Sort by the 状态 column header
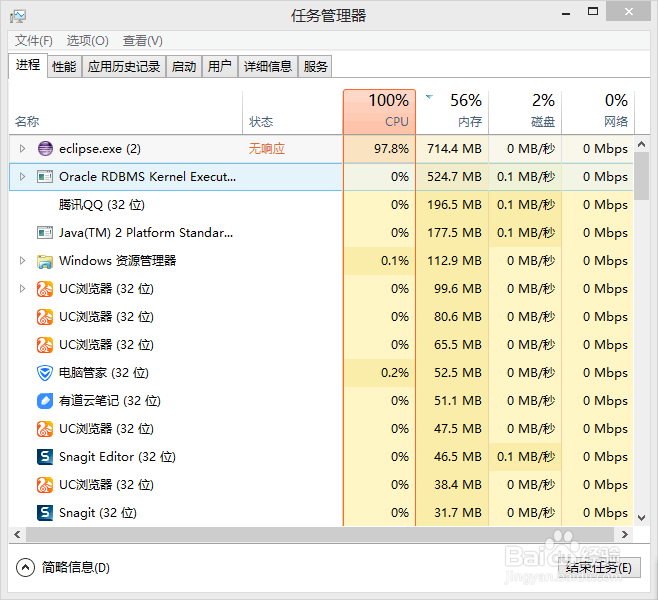The height and width of the screenshot is (600, 658). 293,112
